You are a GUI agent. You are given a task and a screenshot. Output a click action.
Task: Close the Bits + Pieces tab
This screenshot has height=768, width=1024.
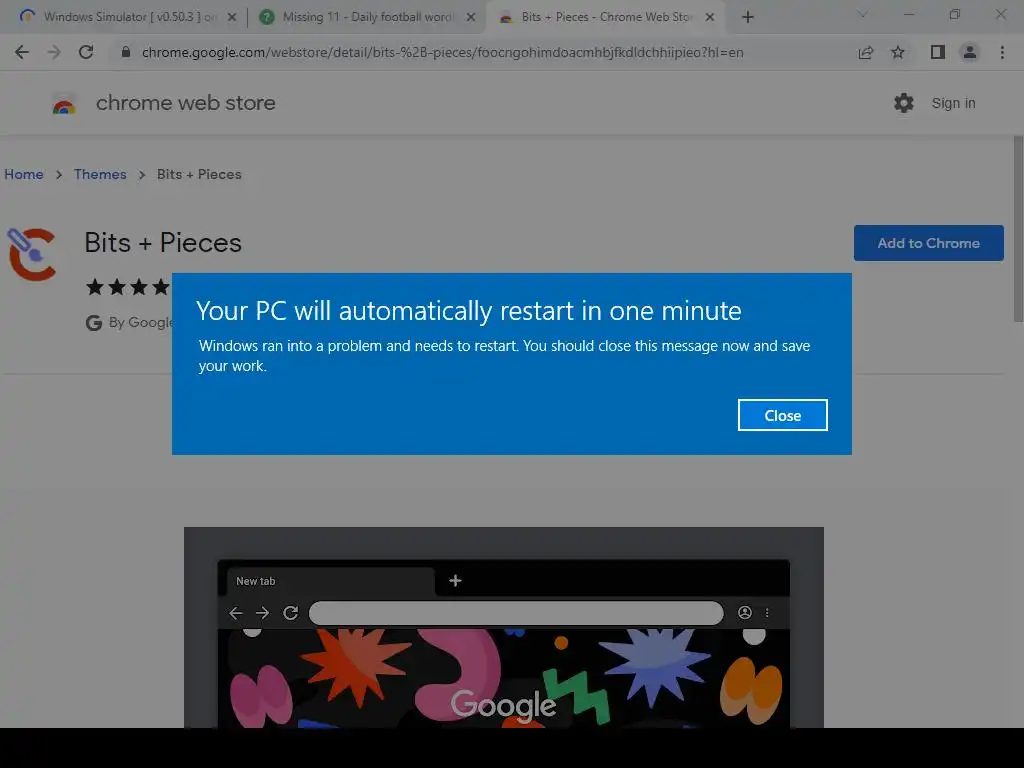pos(710,18)
